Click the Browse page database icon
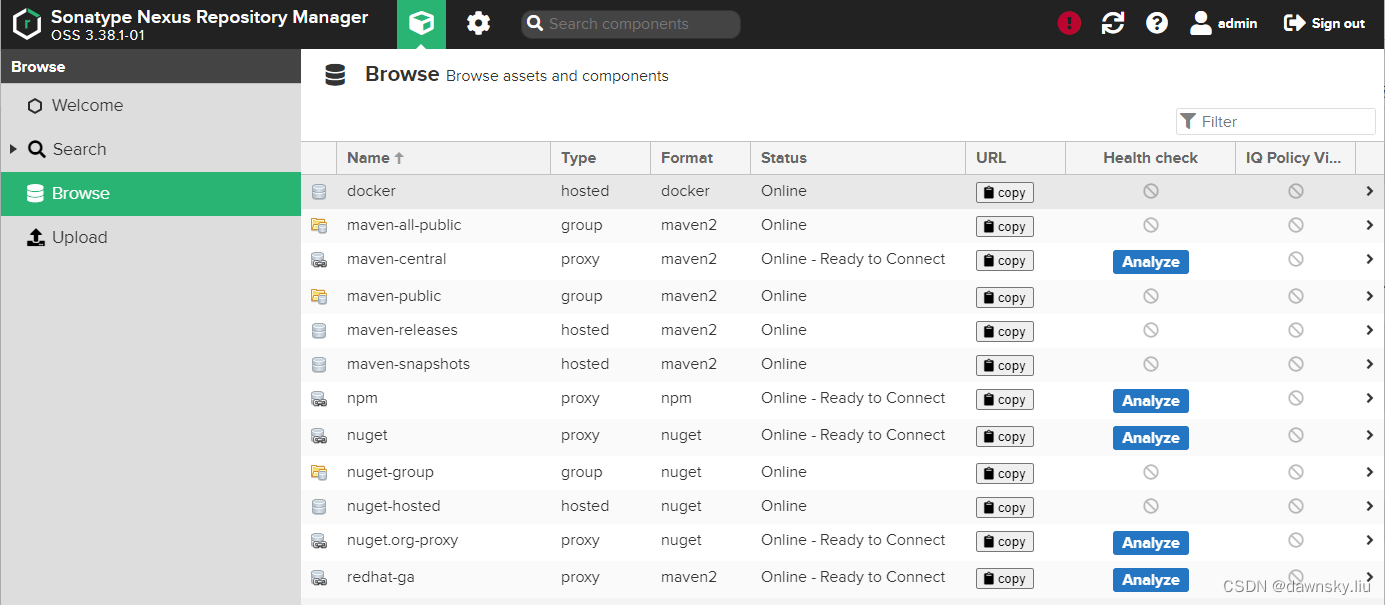 coord(335,75)
